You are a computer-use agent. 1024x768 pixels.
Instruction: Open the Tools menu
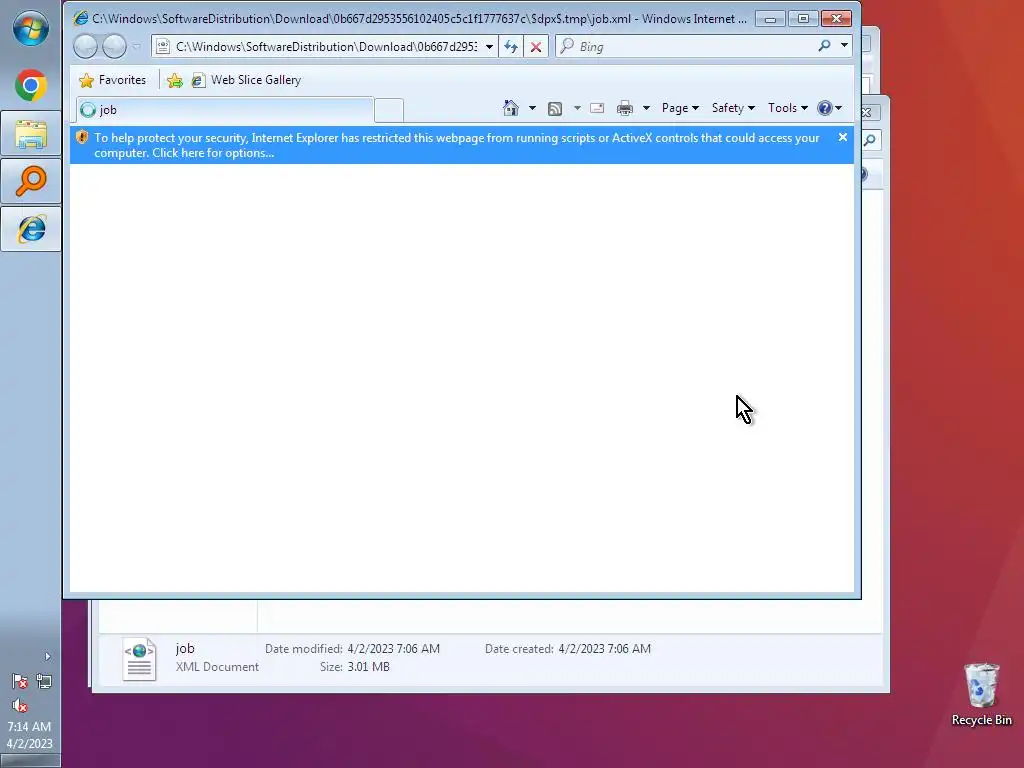788,108
